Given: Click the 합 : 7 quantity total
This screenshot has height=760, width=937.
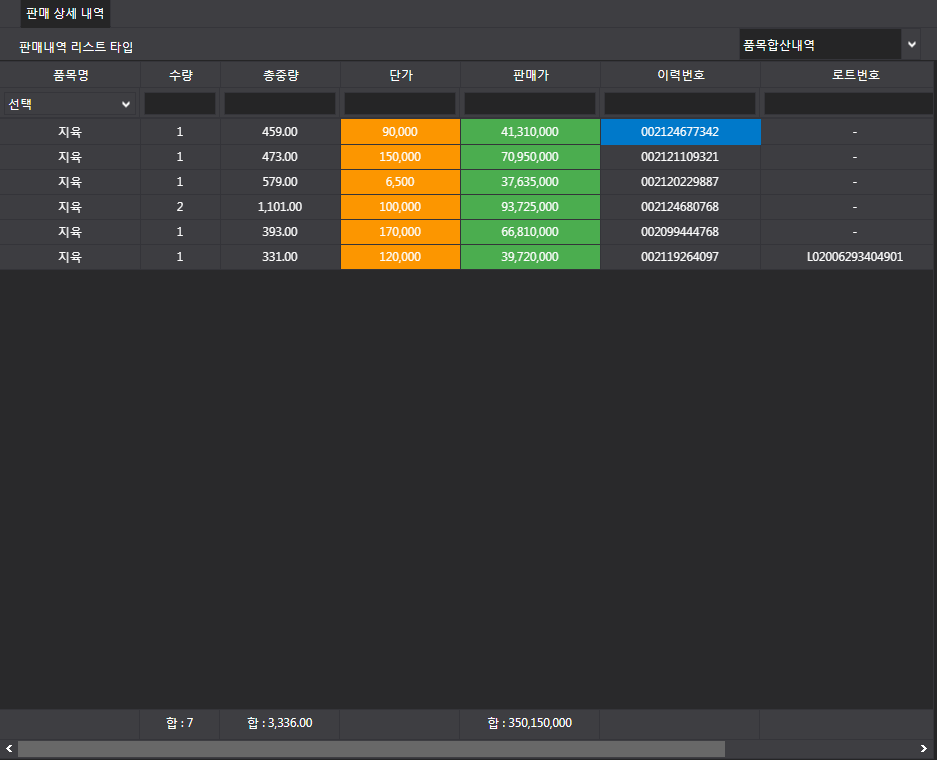Looking at the screenshot, I should tap(180, 723).
